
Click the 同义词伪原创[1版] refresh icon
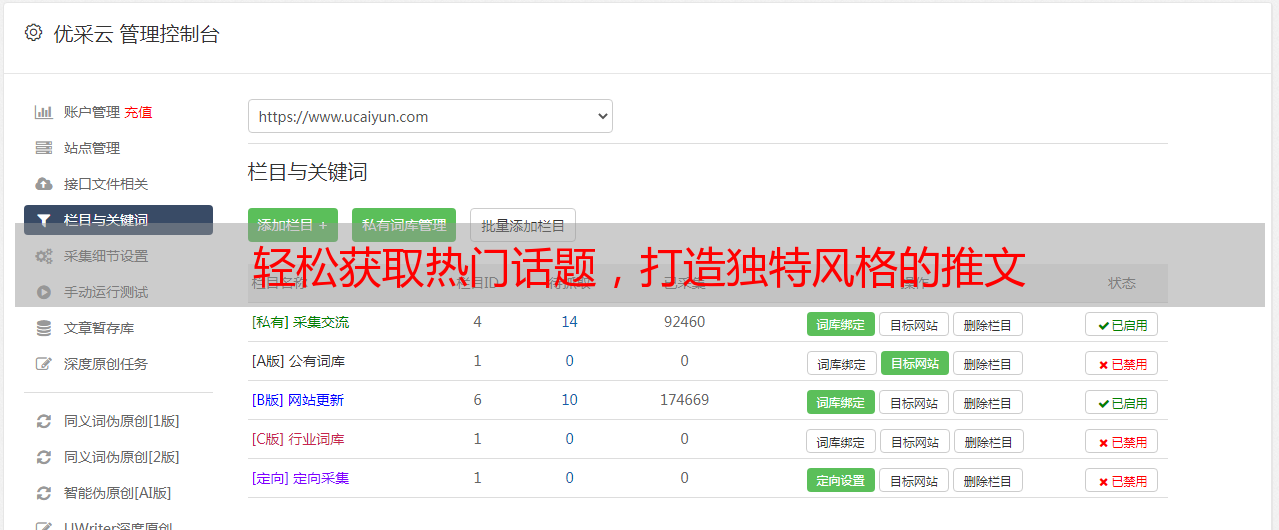pos(44,421)
